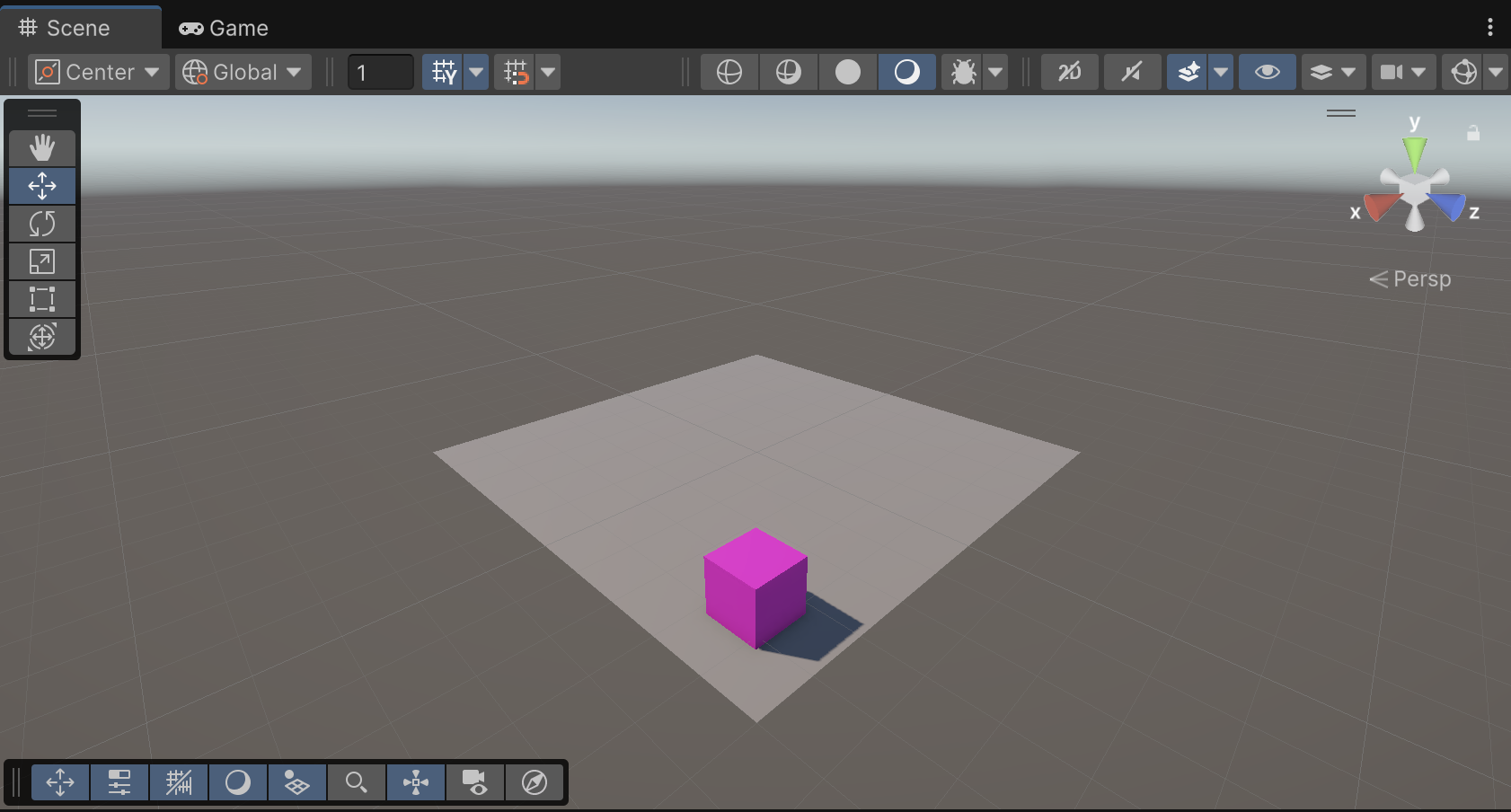Screen dimensions: 1511x812
Task: Select the Rect transform tool
Action: (42, 299)
